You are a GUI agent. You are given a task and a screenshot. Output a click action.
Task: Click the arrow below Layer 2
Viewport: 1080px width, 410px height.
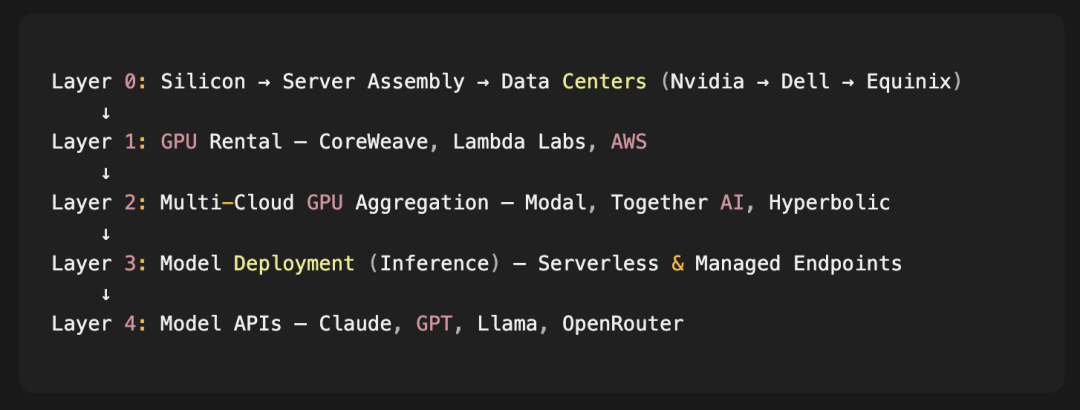(105, 234)
